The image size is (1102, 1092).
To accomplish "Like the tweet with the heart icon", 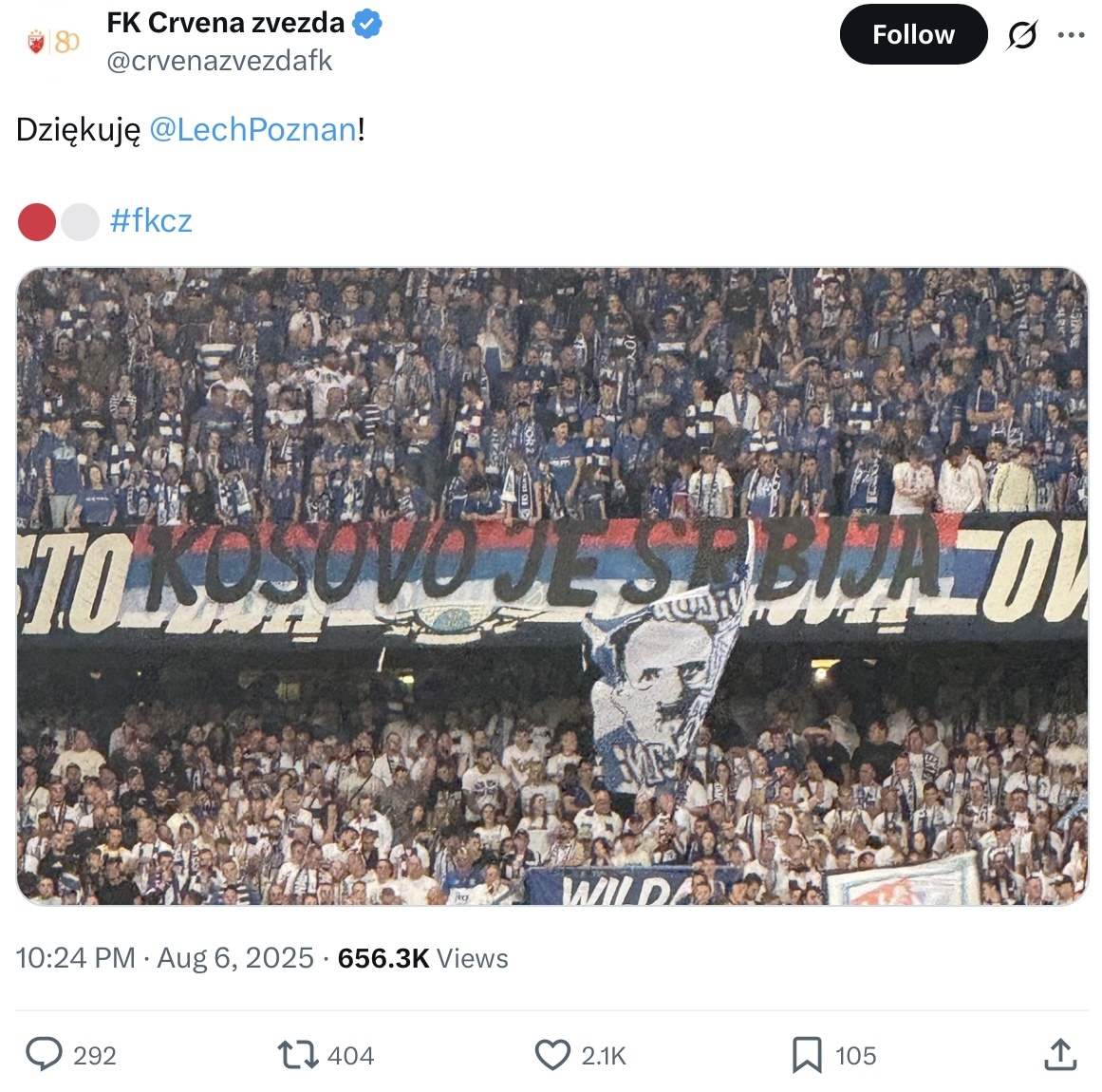I will (x=552, y=1054).
